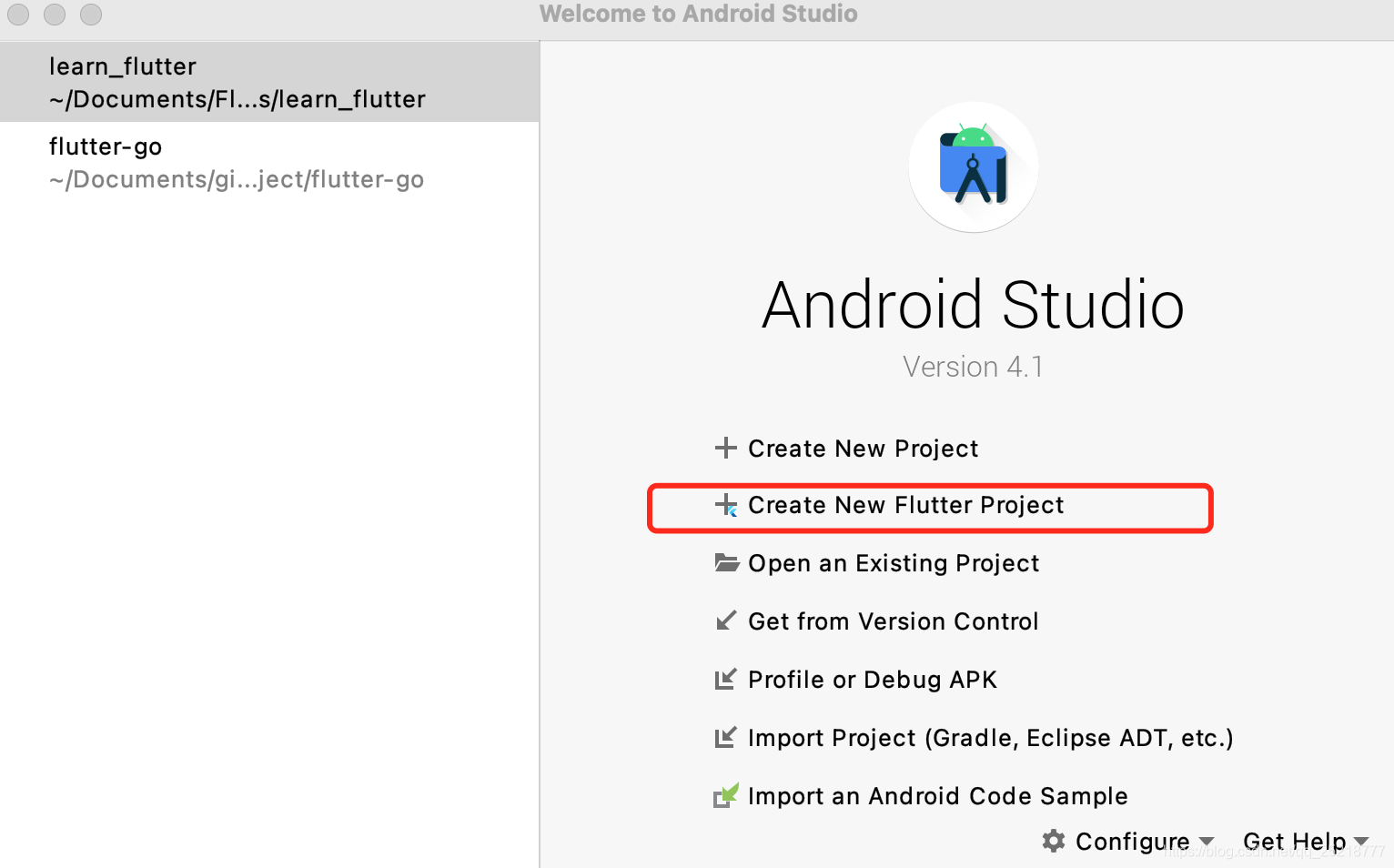The width and height of the screenshot is (1394, 868).
Task: Click the Android Studio logo
Action: pos(974,167)
